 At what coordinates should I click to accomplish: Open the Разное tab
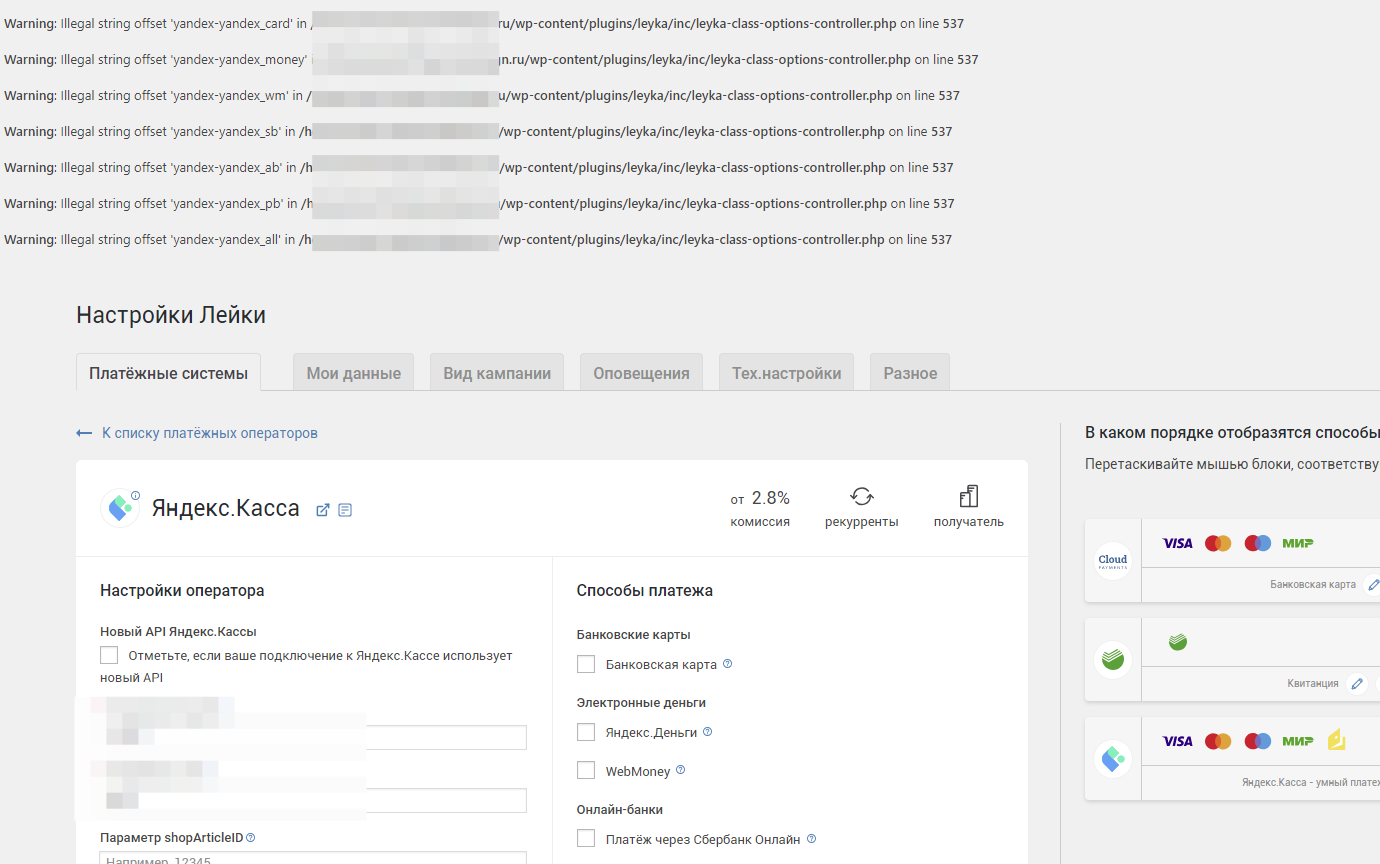click(910, 372)
